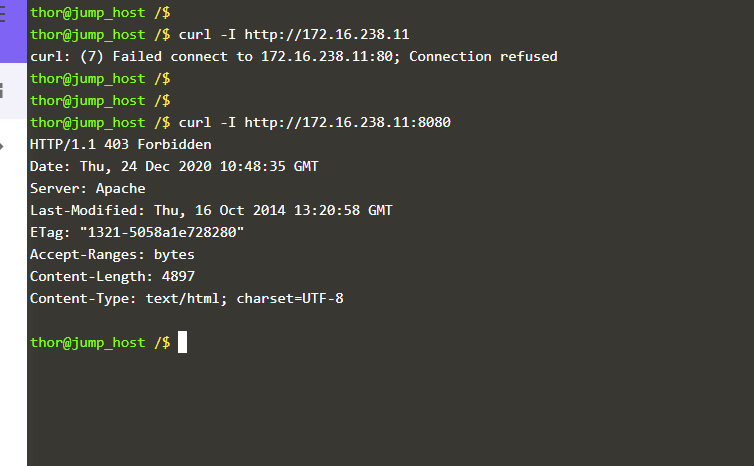Click "curl: (7)" at start of error line
The height and width of the screenshot is (466, 754).
tap(63, 56)
